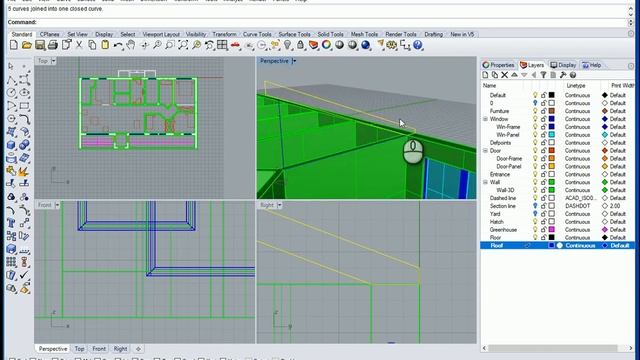The width and height of the screenshot is (640, 360).
Task: Click the Front viewport title label
Action: 44,205
